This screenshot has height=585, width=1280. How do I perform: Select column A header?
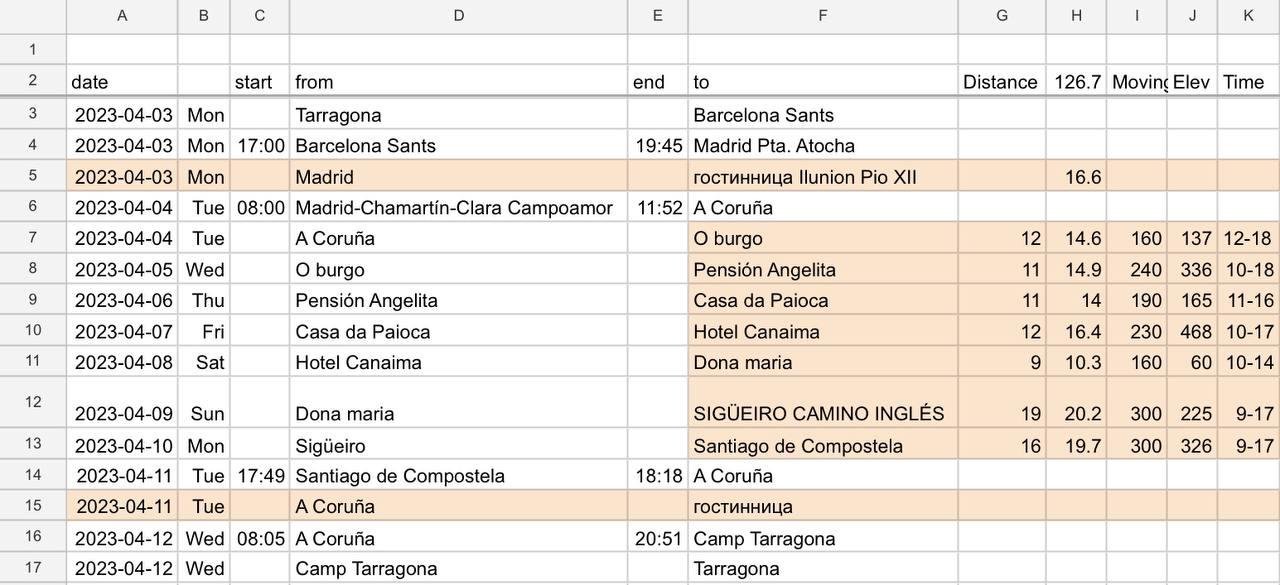122,16
